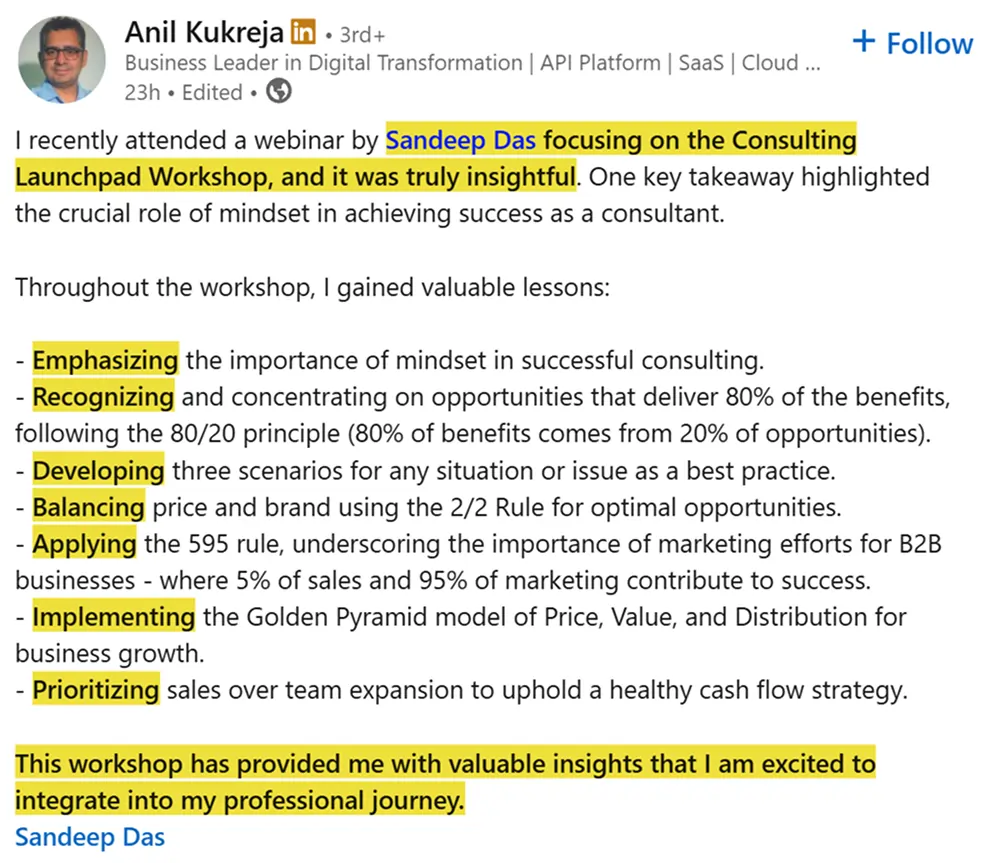Click the Business Leader headline text
This screenshot has width=987, height=863.
click(x=472, y=63)
